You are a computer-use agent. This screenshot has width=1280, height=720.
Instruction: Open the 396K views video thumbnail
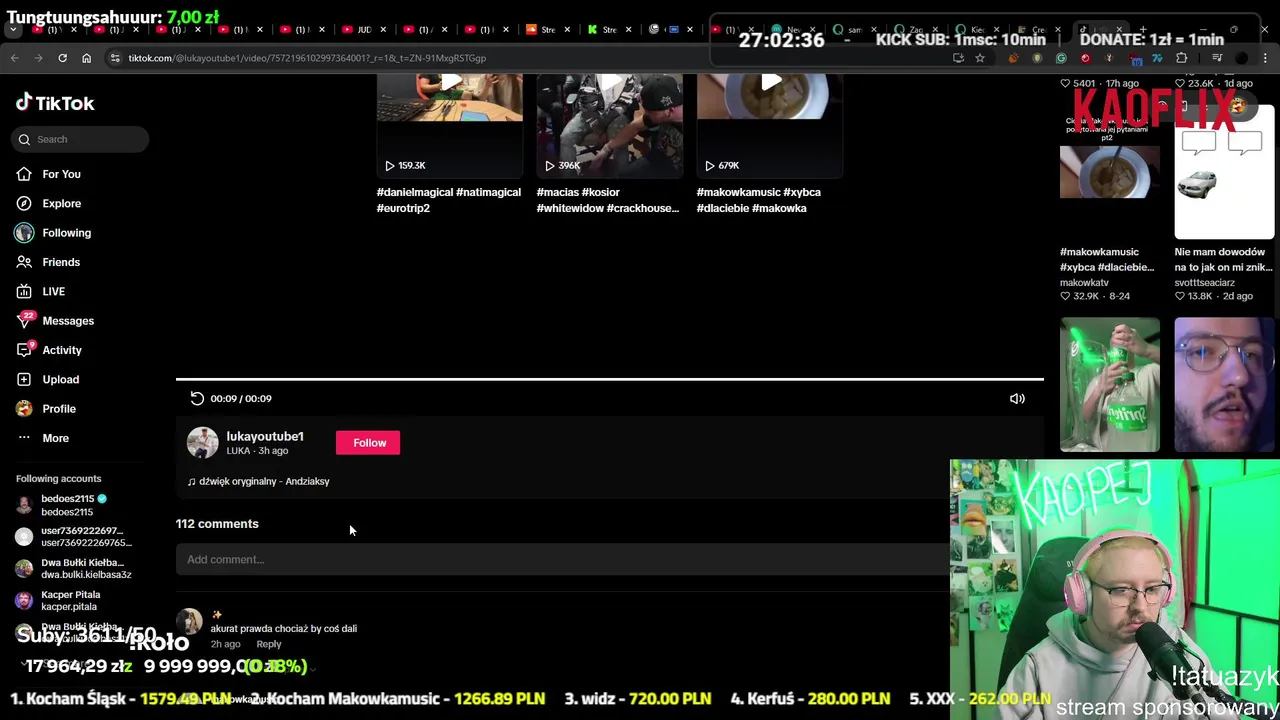(609, 125)
